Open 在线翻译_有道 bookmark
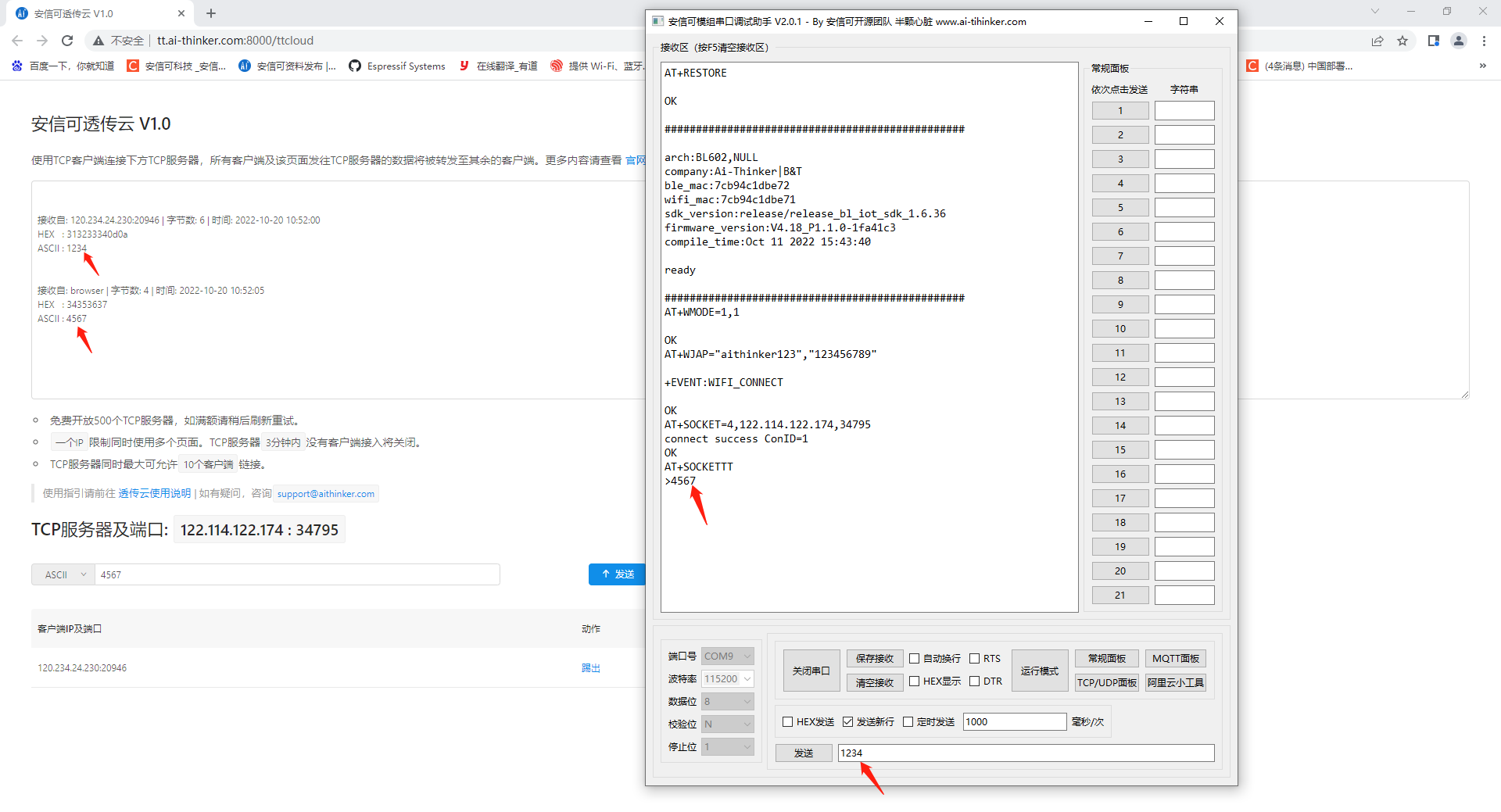Screen dimensions: 1501x812 (499, 66)
